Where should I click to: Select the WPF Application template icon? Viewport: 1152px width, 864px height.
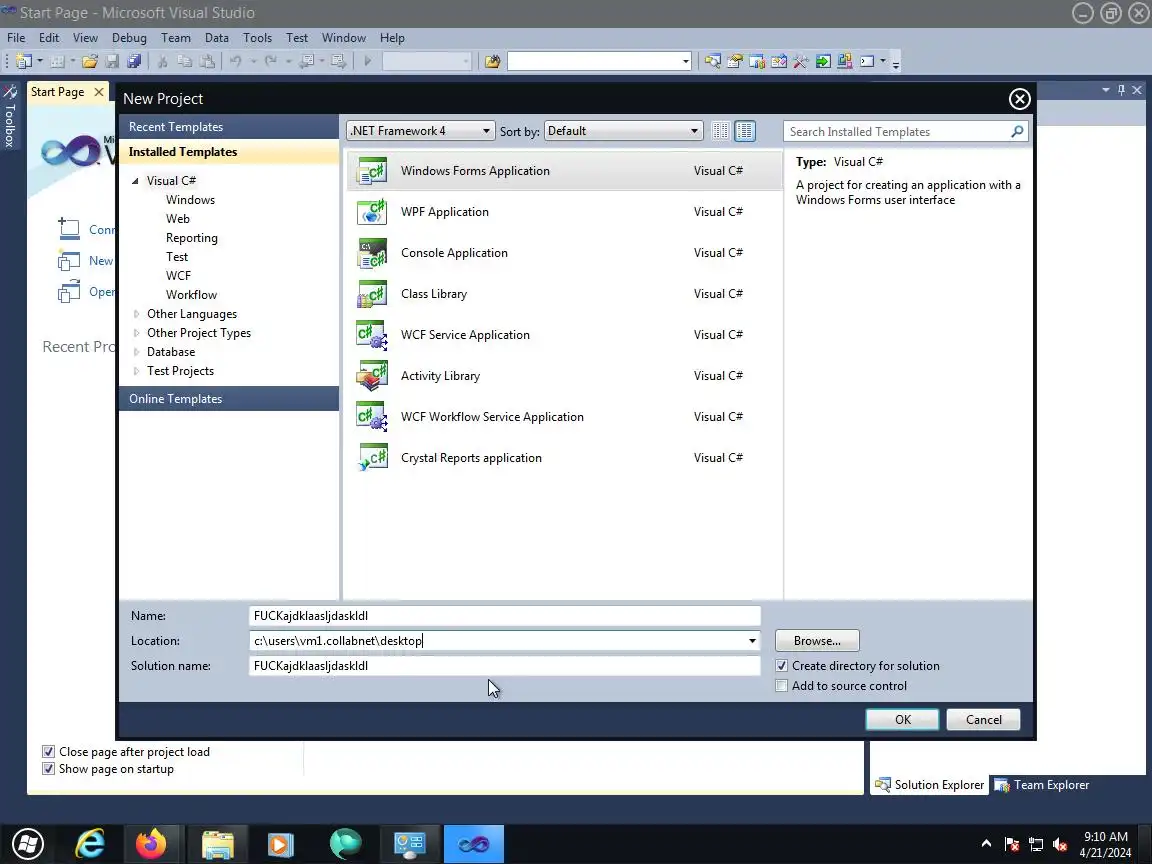click(372, 212)
